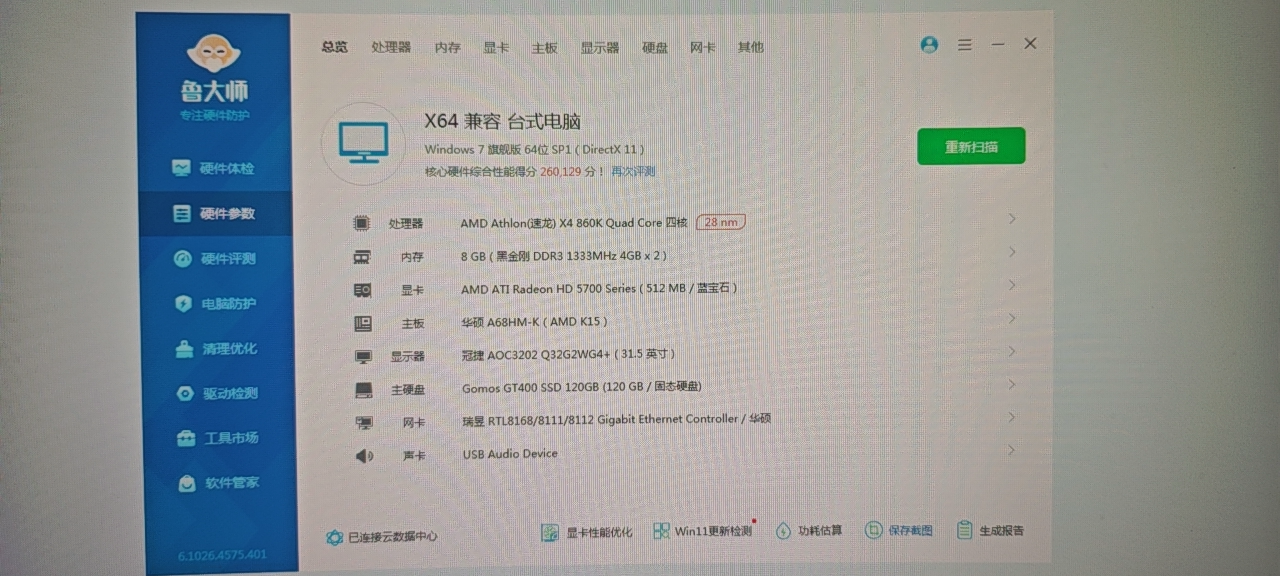Switch to the 显卡 tab
Viewport: 1280px width, 576px height.
496,47
